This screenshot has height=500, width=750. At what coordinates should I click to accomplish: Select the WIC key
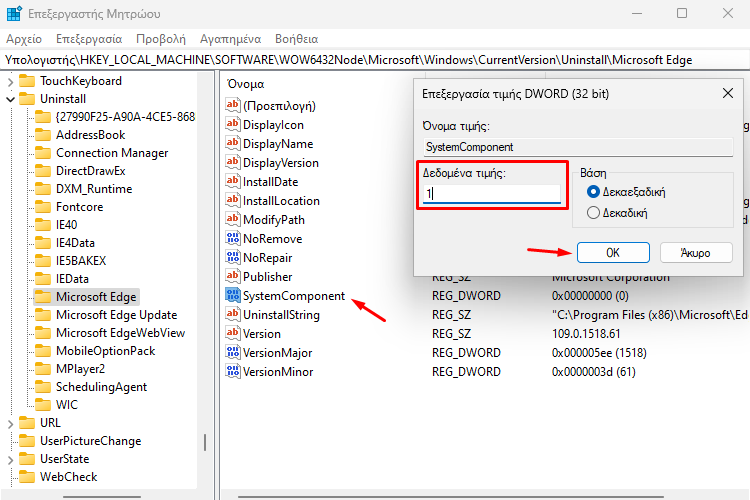tap(66, 405)
